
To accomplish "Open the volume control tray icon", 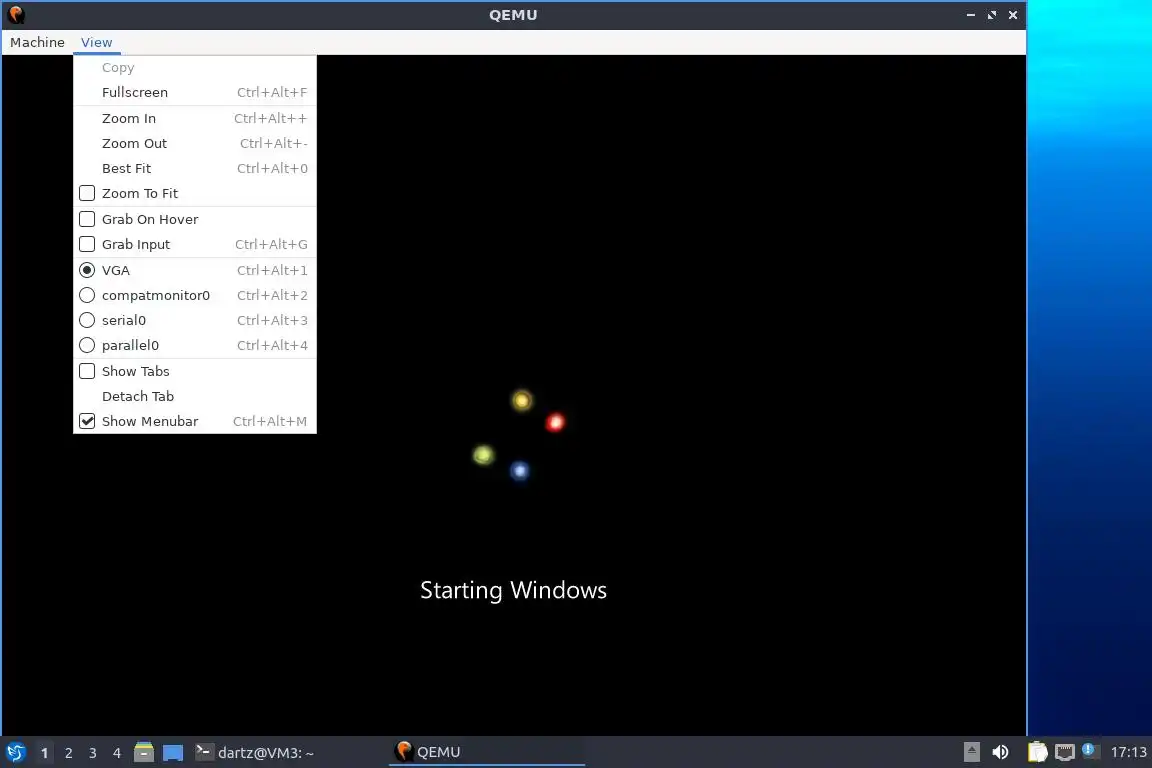I will pyautogui.click(x=1000, y=752).
